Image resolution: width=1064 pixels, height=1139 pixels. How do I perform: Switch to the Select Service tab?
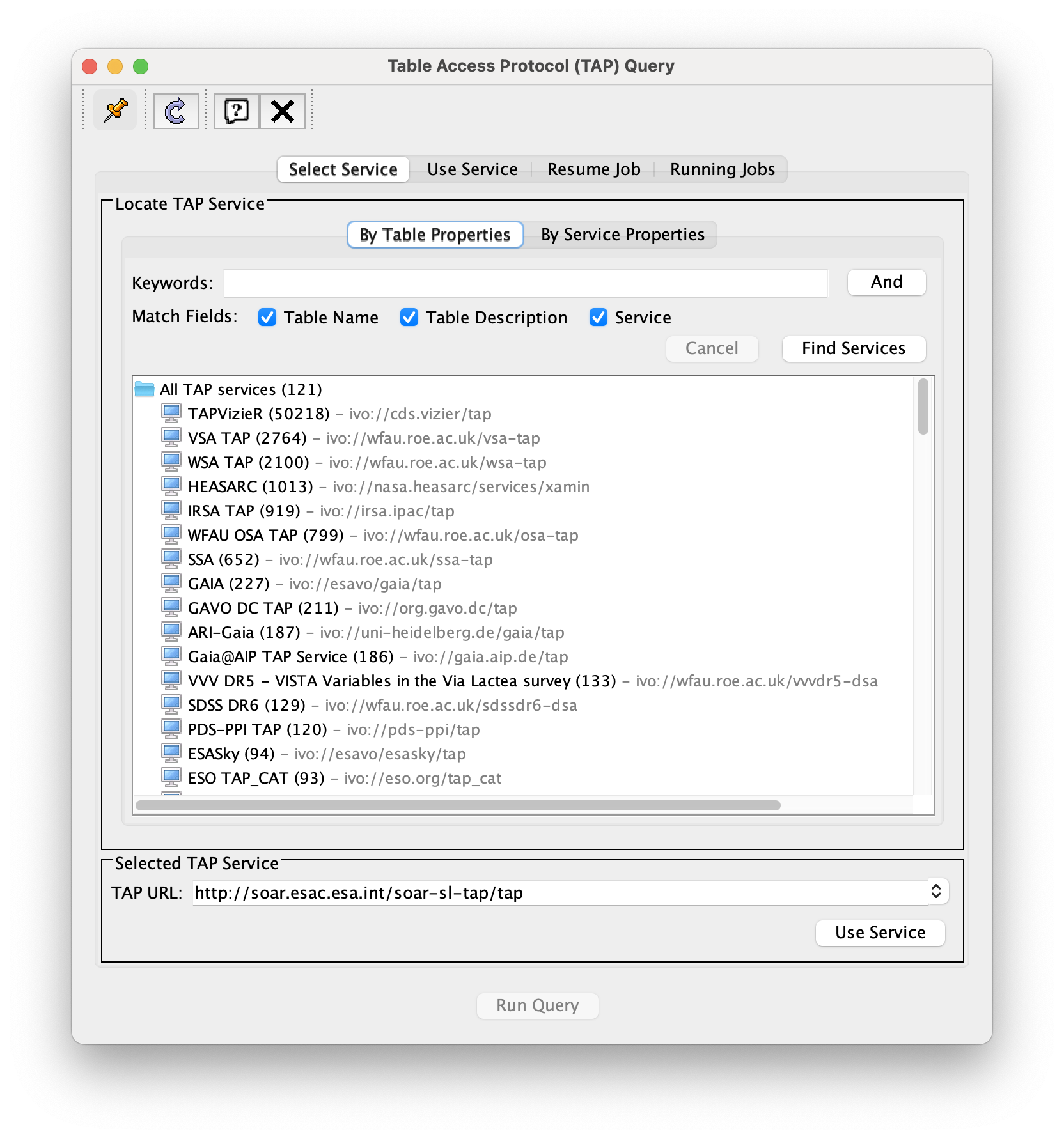343,169
